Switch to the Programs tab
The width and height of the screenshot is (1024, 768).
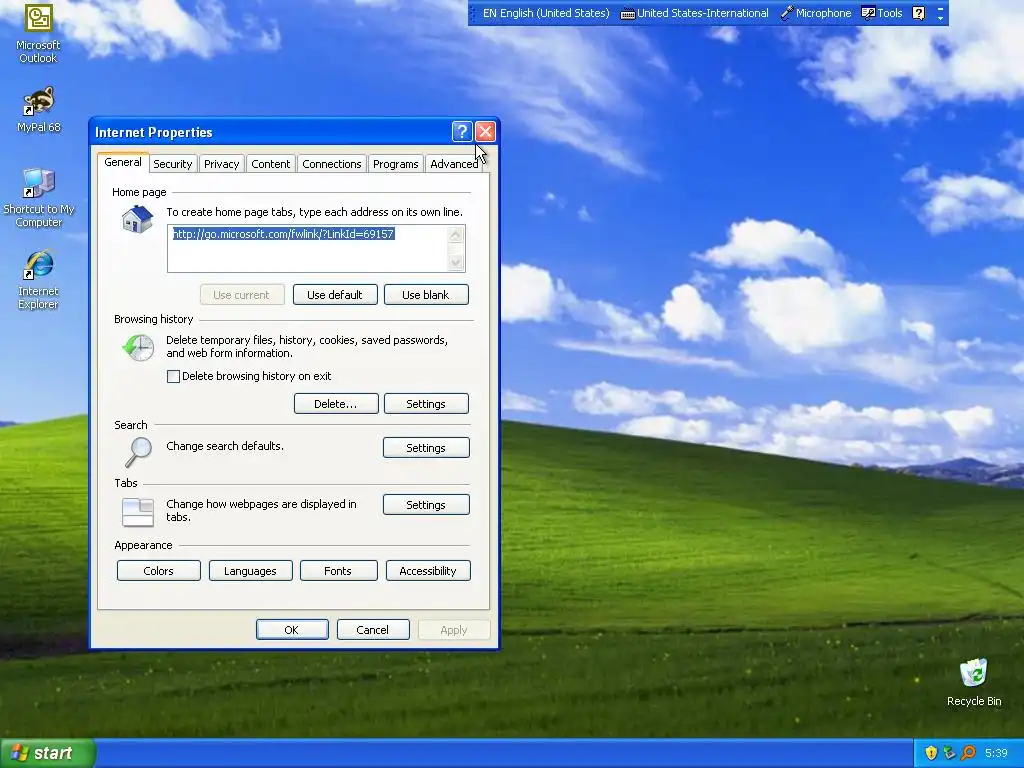point(396,164)
